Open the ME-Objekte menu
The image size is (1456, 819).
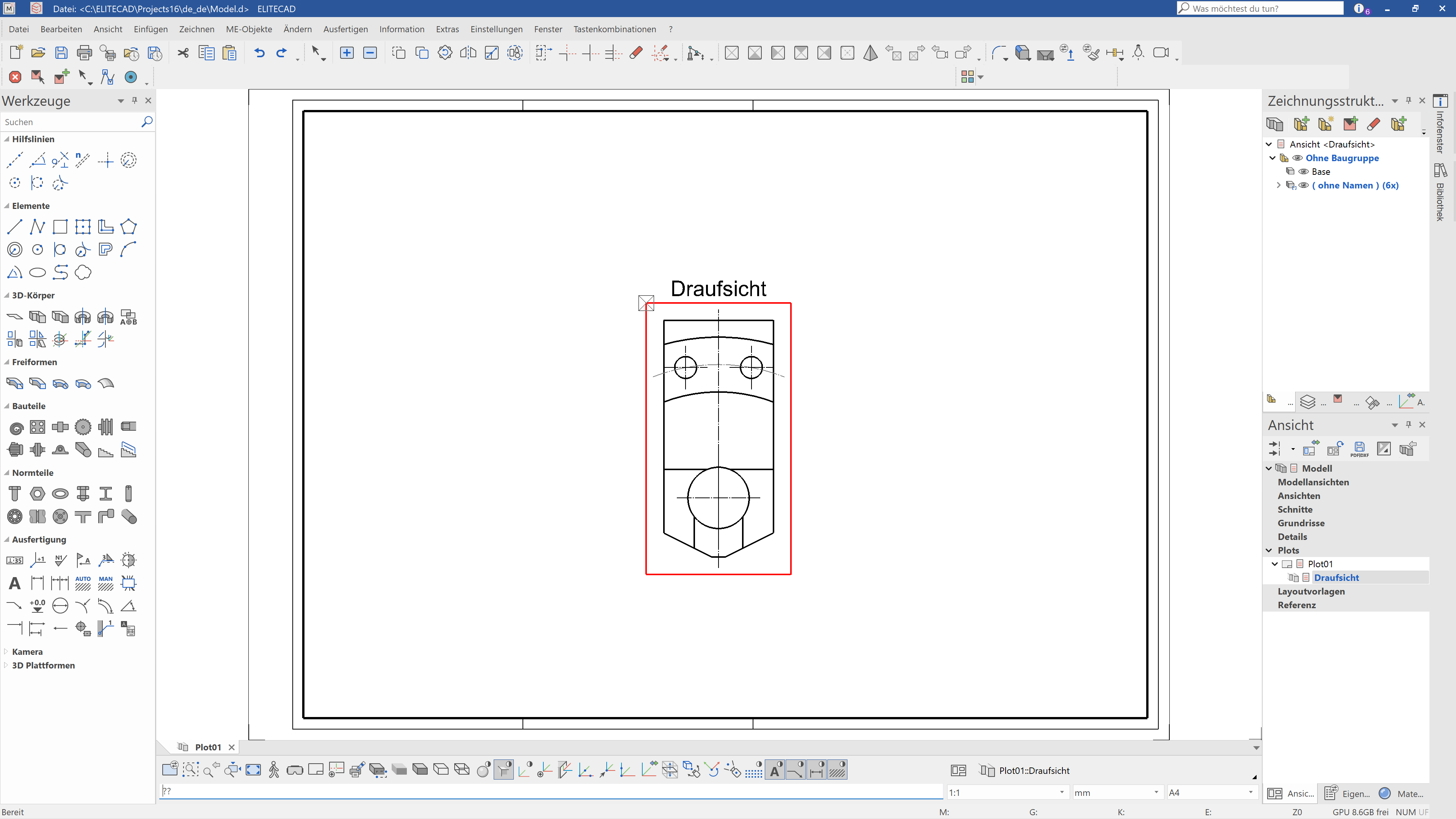pos(249,30)
